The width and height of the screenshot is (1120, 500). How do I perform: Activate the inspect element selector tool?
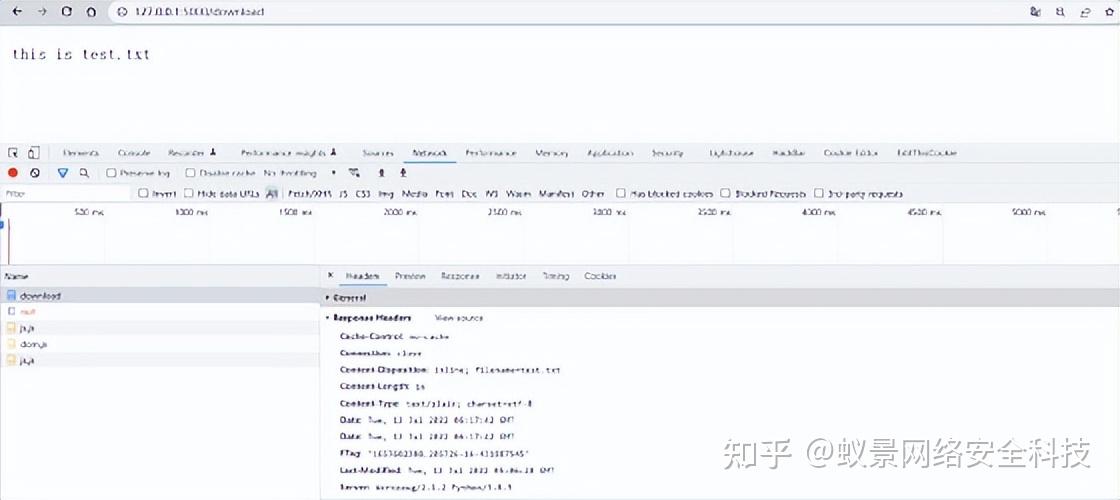[13, 153]
